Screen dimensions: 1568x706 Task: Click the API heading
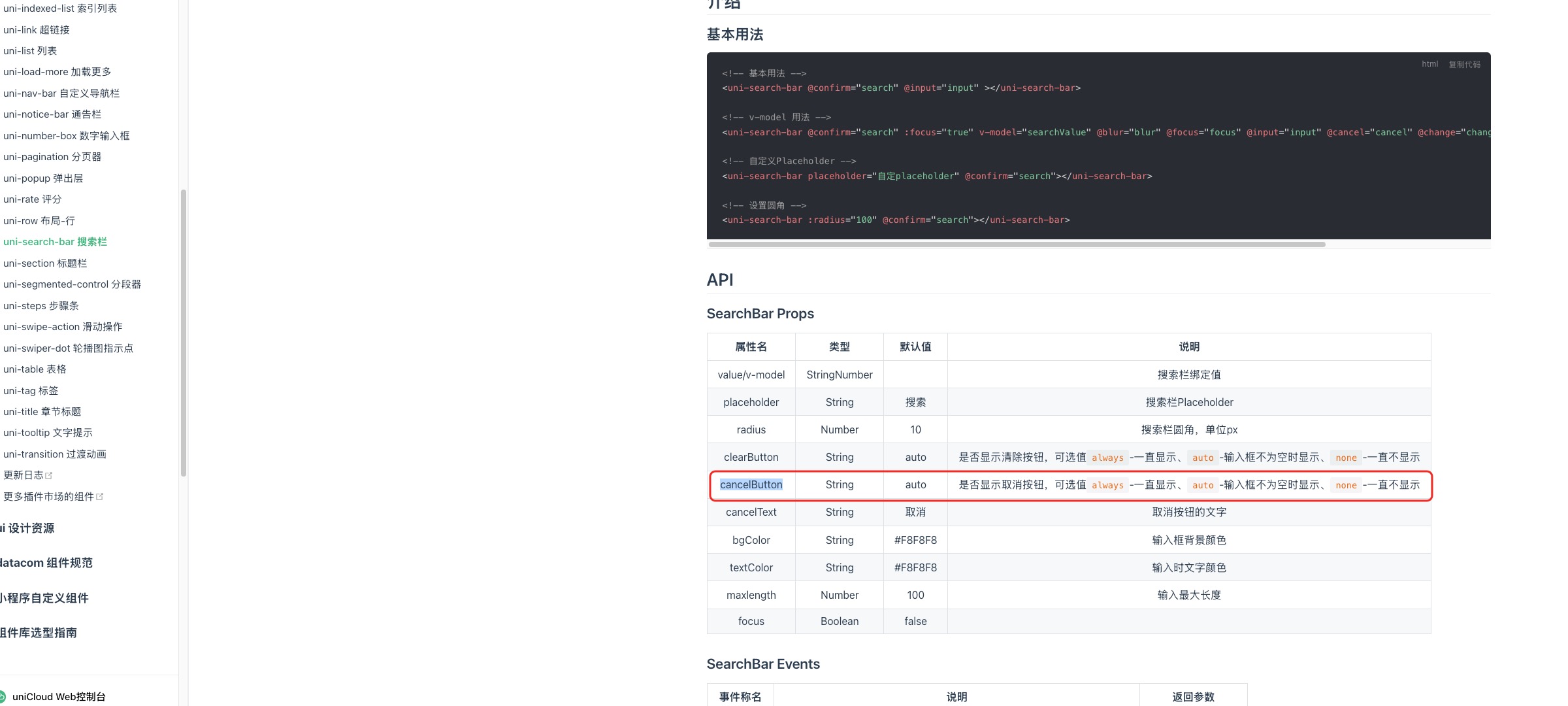[720, 280]
